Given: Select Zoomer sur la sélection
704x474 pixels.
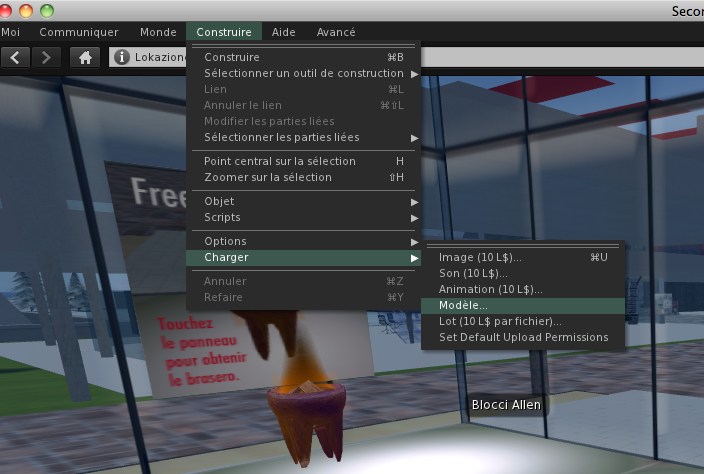Looking at the screenshot, I should point(304,177).
